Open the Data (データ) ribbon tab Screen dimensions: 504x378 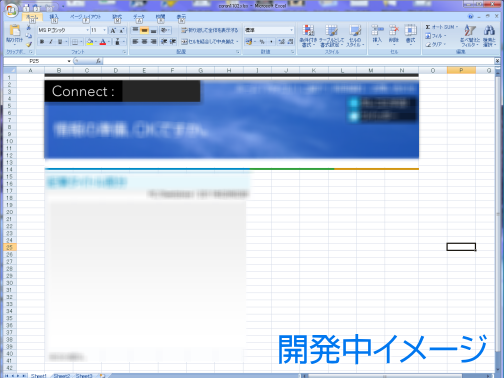139,17
